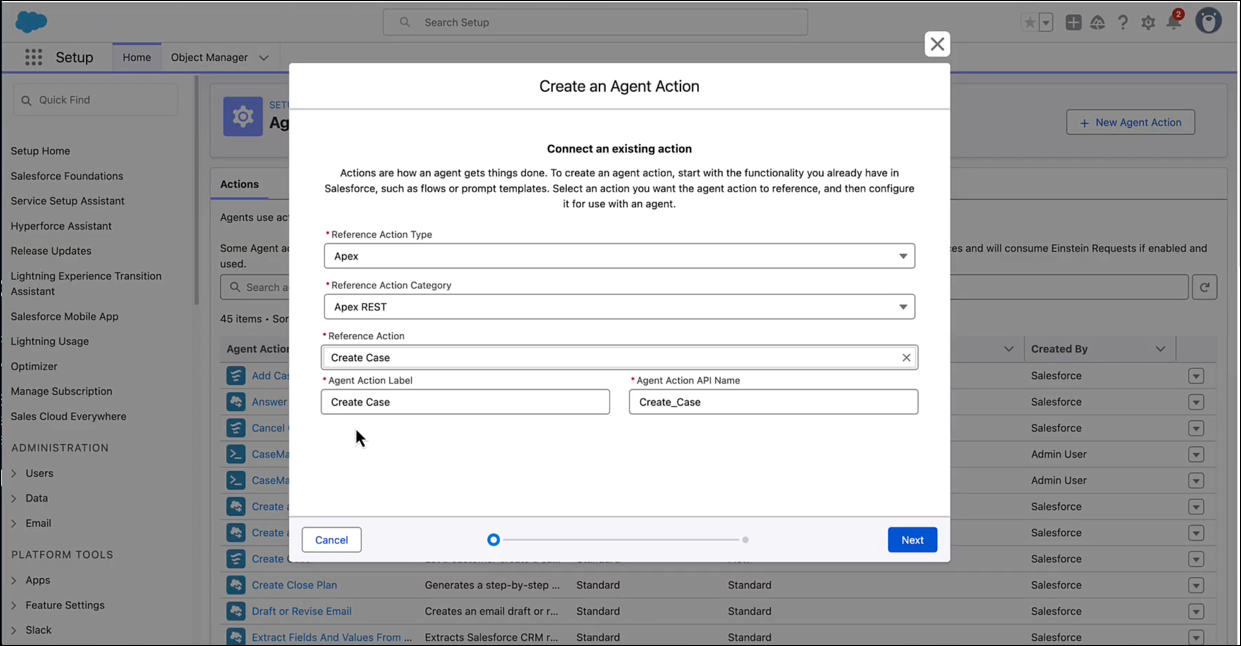The width and height of the screenshot is (1241, 646).
Task: Expand the Email tree item
Action: click(x=14, y=523)
